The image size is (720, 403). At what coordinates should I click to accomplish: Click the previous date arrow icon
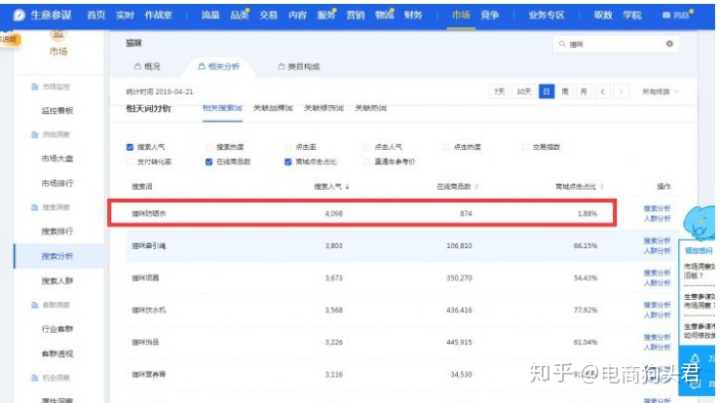tap(602, 92)
